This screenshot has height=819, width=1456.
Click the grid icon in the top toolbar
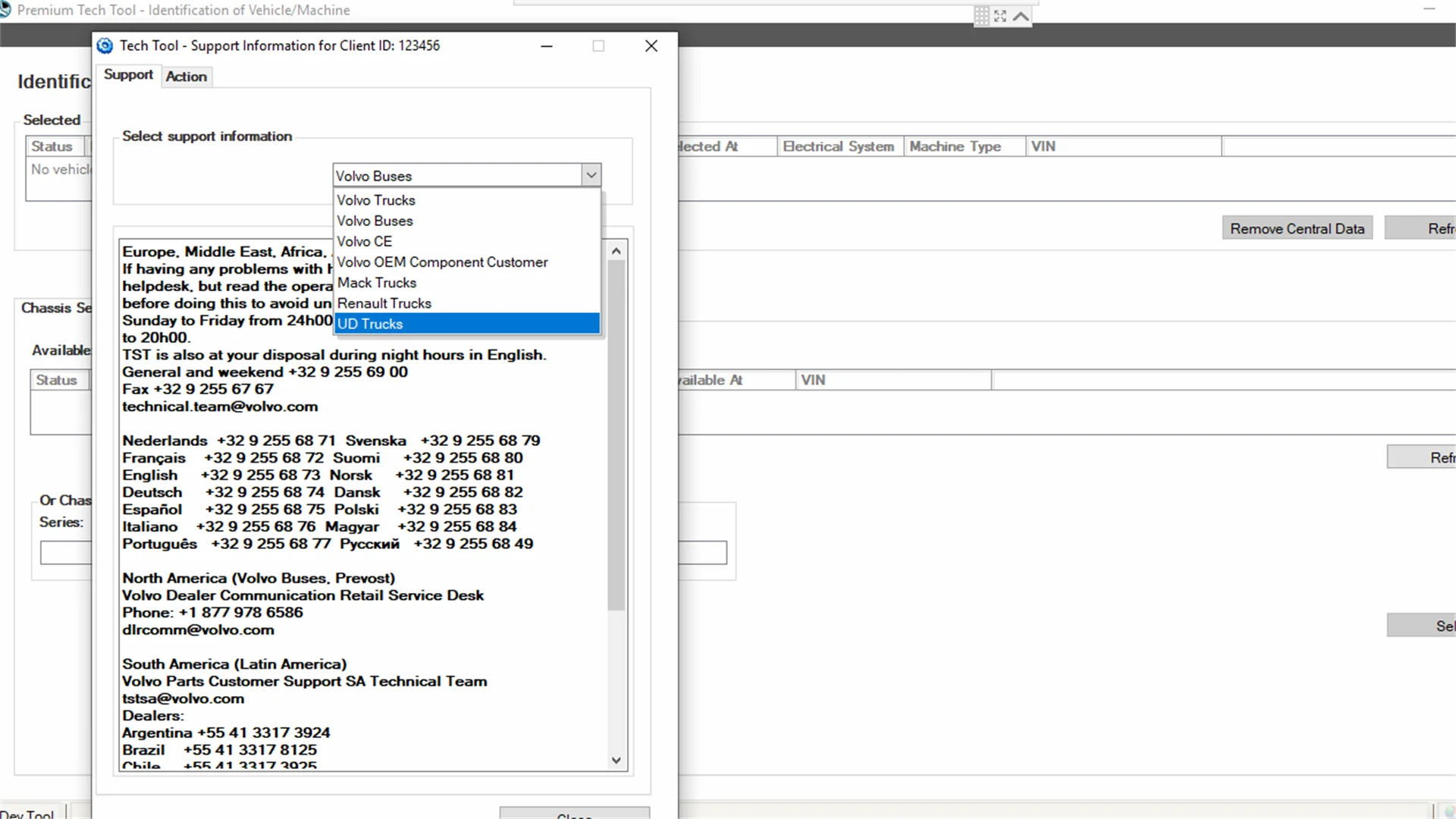[x=981, y=16]
